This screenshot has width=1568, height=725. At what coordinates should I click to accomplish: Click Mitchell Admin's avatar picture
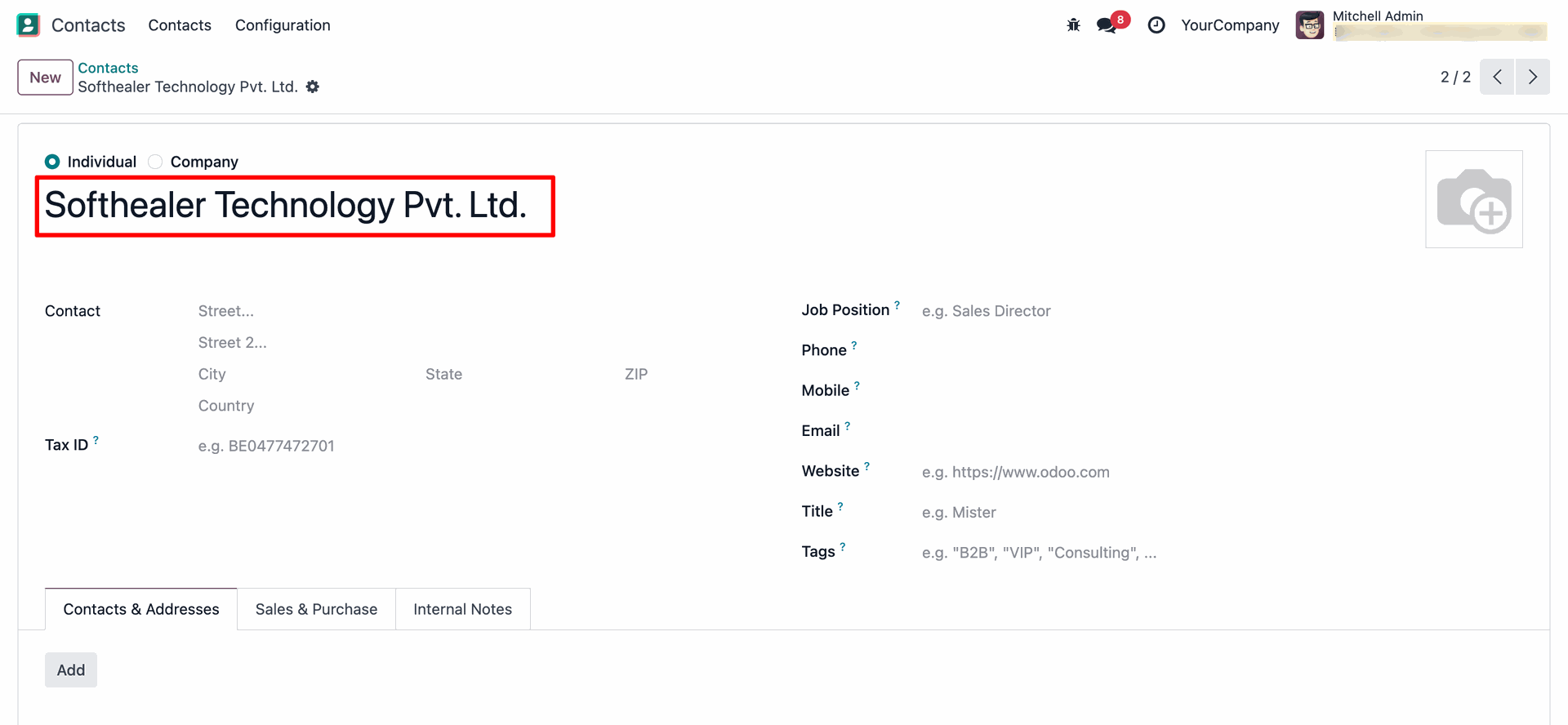[x=1310, y=25]
